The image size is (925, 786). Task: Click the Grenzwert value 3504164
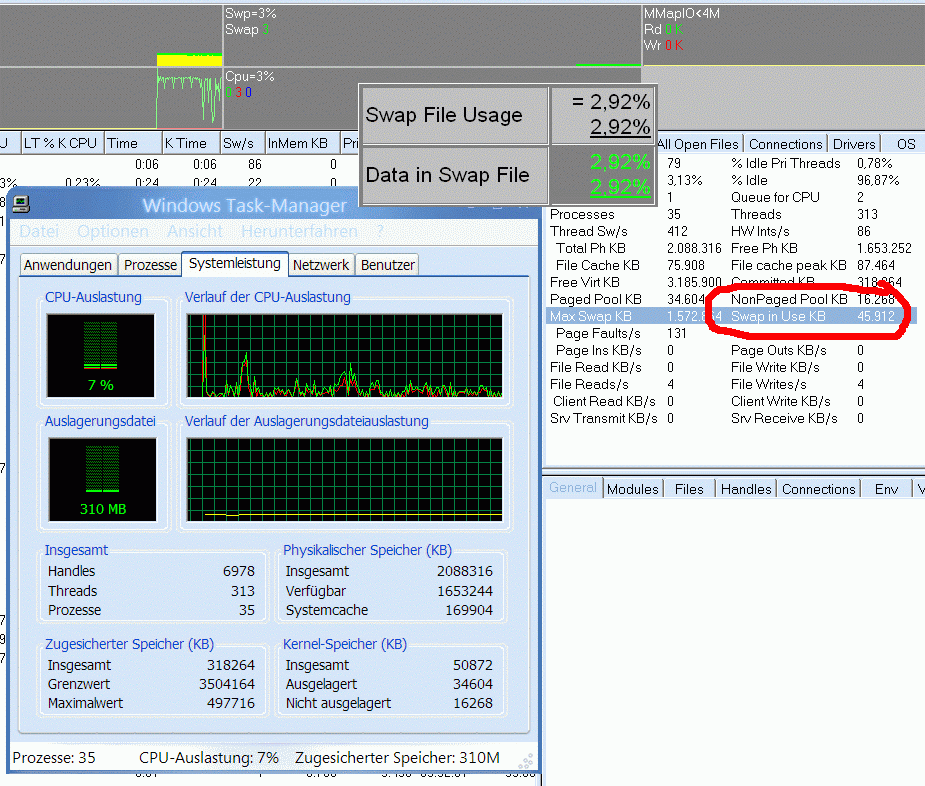coord(227,684)
